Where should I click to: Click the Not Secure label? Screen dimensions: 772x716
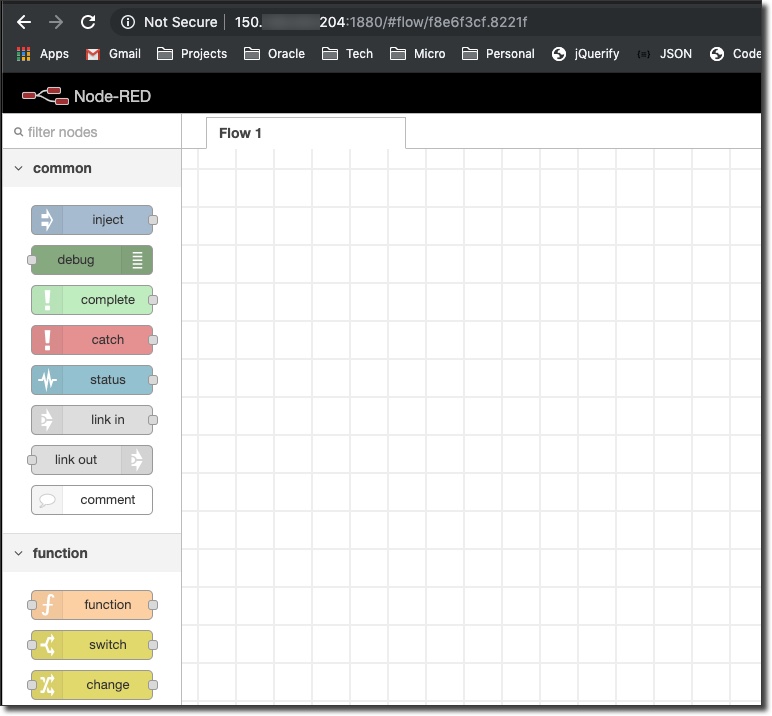pyautogui.click(x=181, y=22)
